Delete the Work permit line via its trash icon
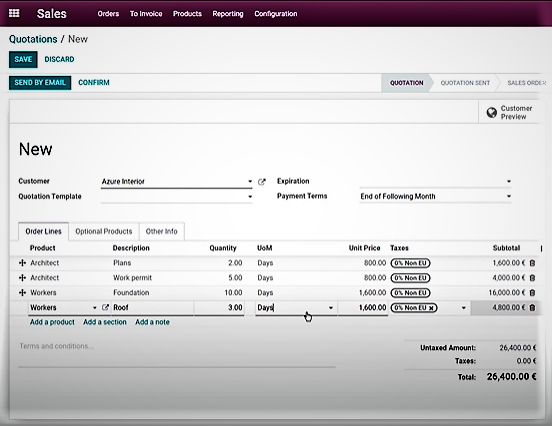 click(532, 278)
